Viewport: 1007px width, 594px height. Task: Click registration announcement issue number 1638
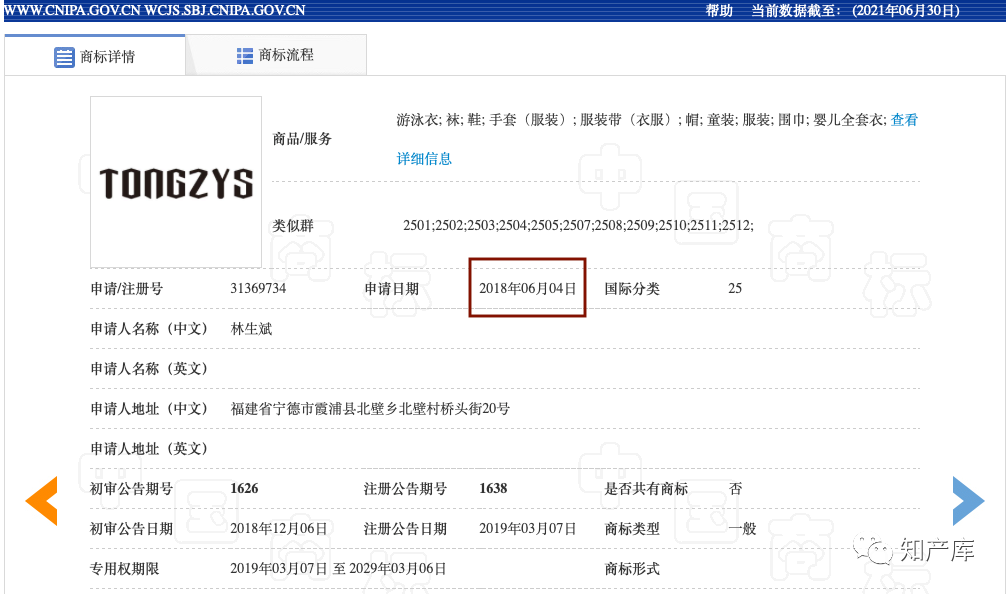coord(493,489)
